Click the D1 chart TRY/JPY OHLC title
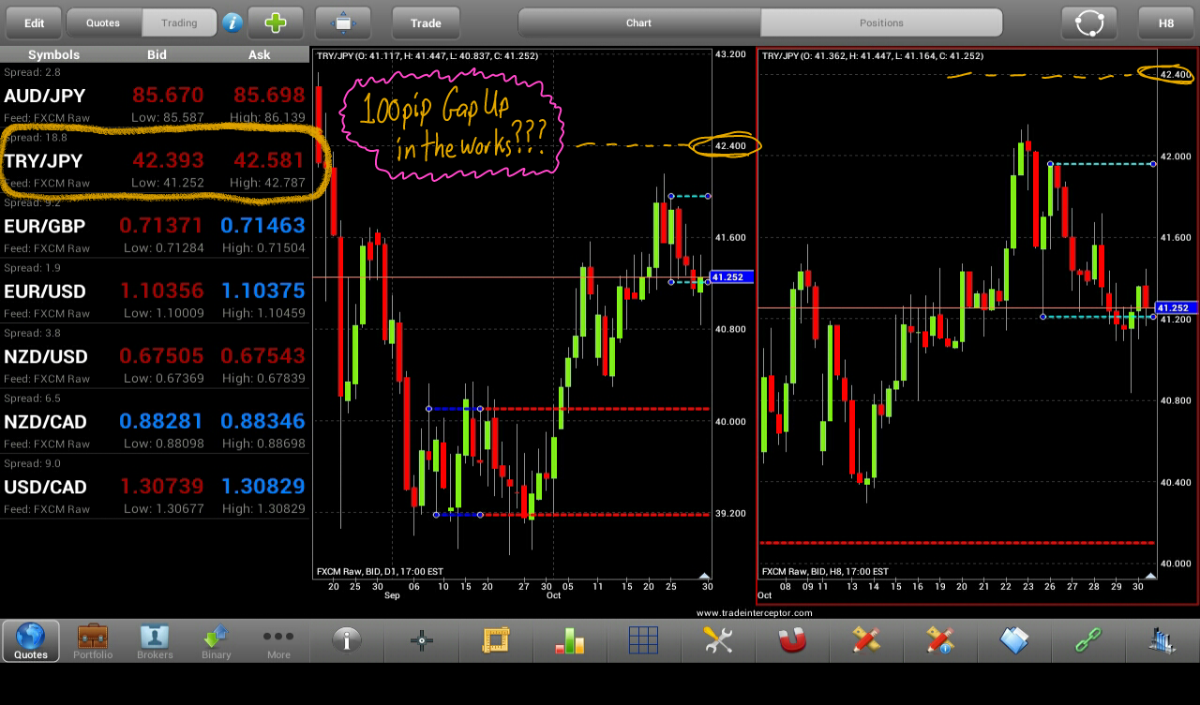The height and width of the screenshot is (705, 1200). tap(427, 56)
